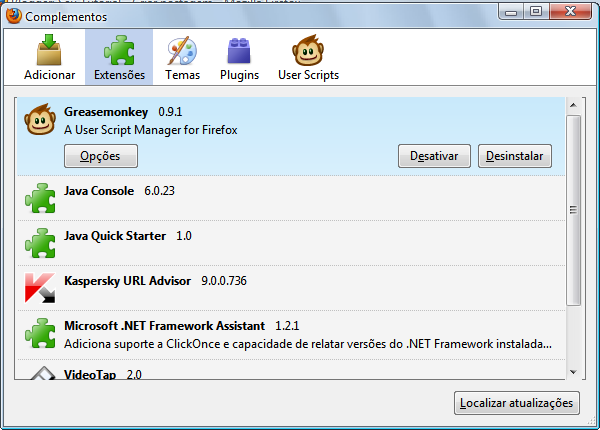Screen dimensions: 600x430
Task: Click Desinstalar to uninstall Greasemonkey
Action: tap(515, 156)
